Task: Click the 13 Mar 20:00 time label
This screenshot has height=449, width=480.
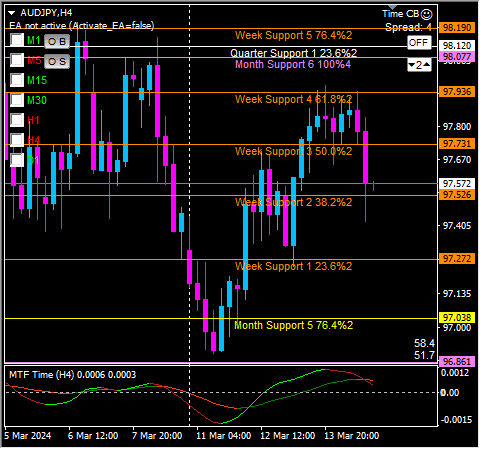Action: 352,436
